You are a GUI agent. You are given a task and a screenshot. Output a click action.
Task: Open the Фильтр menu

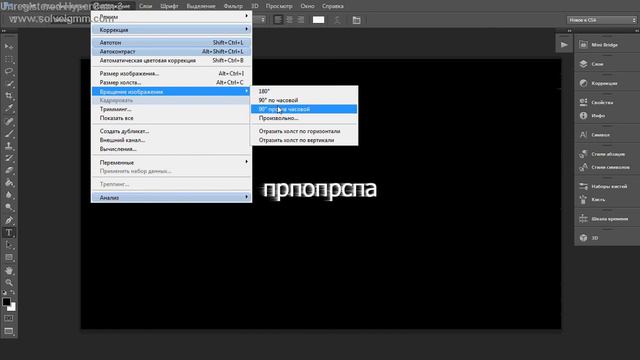coord(233,6)
